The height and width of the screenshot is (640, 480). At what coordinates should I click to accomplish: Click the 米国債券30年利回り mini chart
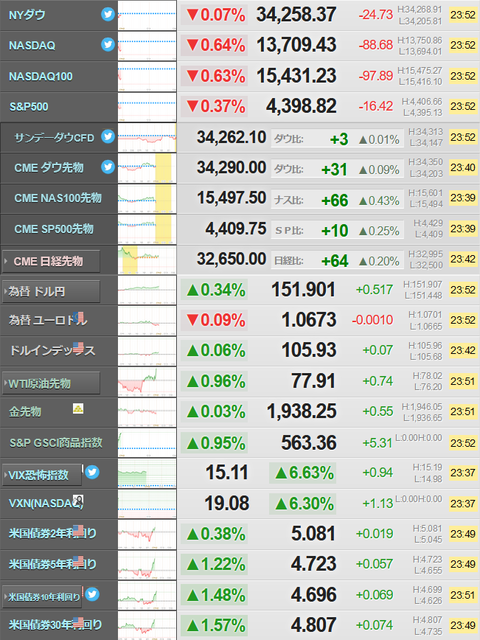click(x=147, y=625)
